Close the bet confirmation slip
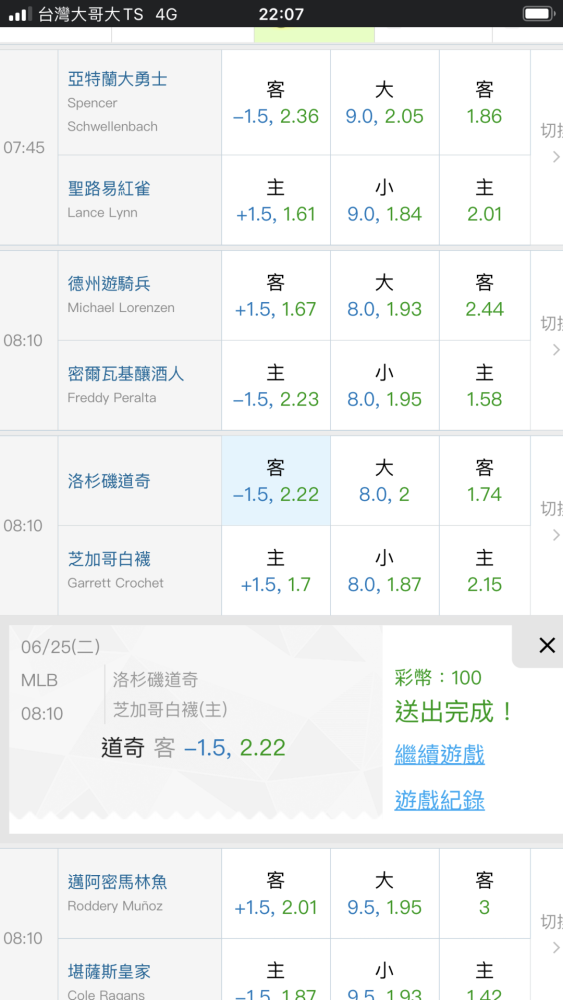Screen dimensions: 563x1000 tap(546, 645)
